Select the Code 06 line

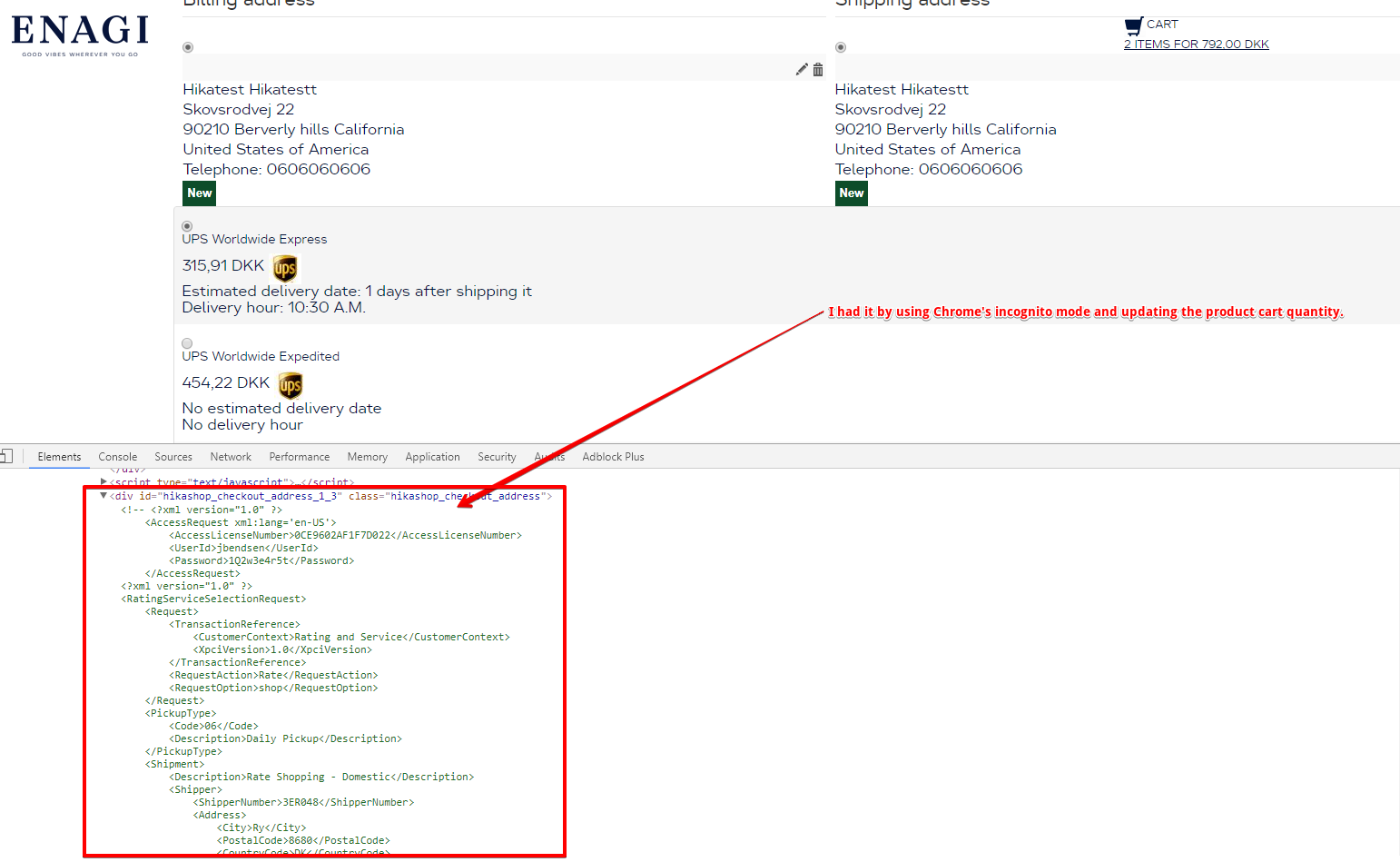[213, 726]
